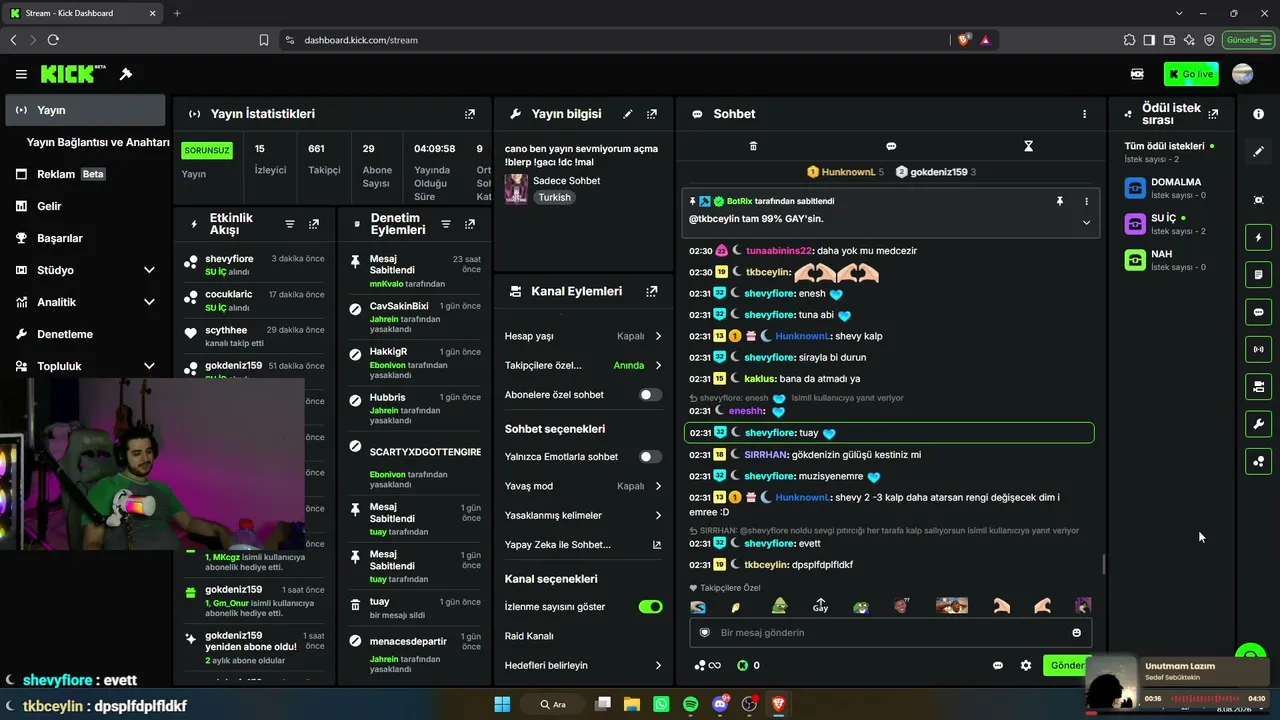Viewport: 1280px width, 720px height.
Task: Click the SU İÇ reward icon
Action: coord(1135,224)
